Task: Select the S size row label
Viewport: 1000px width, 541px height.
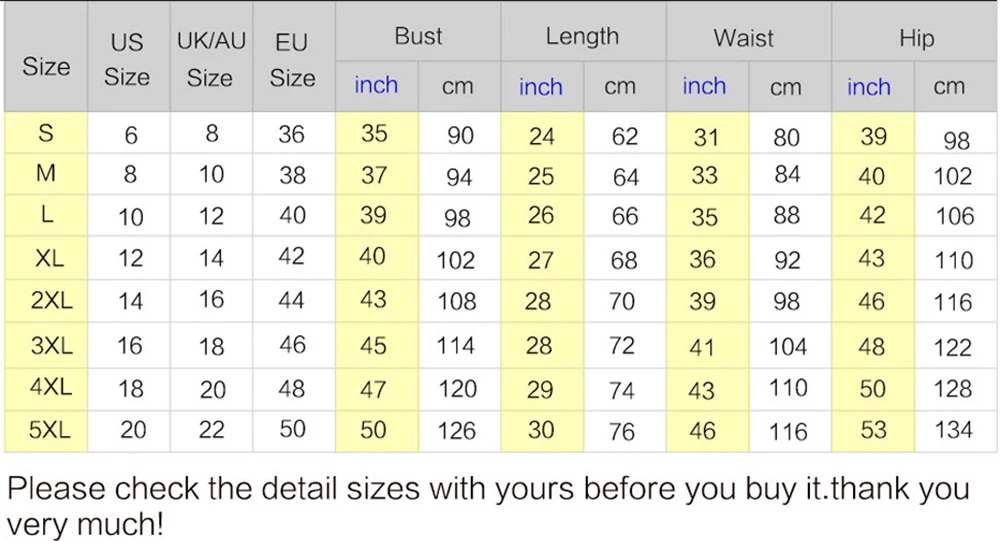Action: tap(46, 133)
